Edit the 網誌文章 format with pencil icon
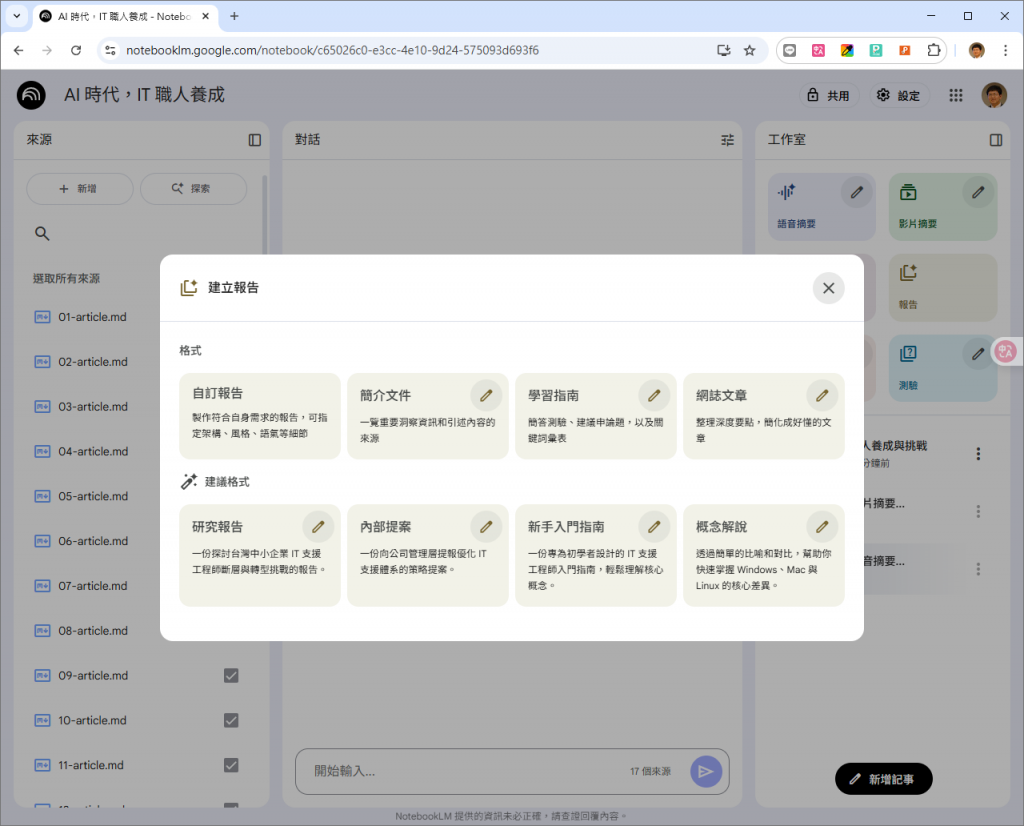The width and height of the screenshot is (1024, 826). click(822, 395)
